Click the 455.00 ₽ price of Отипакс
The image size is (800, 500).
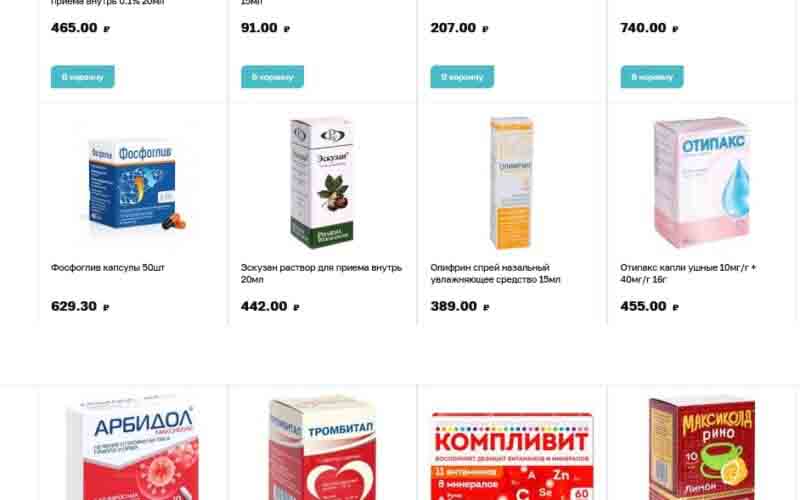650,306
